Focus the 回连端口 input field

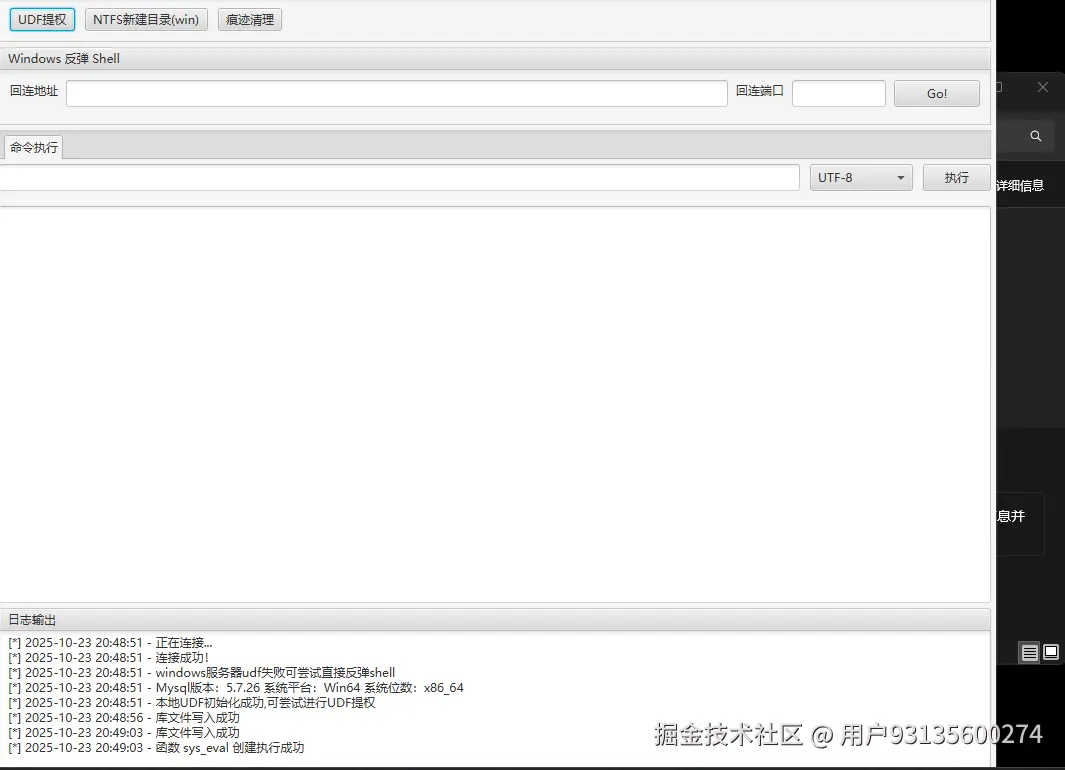[837, 92]
